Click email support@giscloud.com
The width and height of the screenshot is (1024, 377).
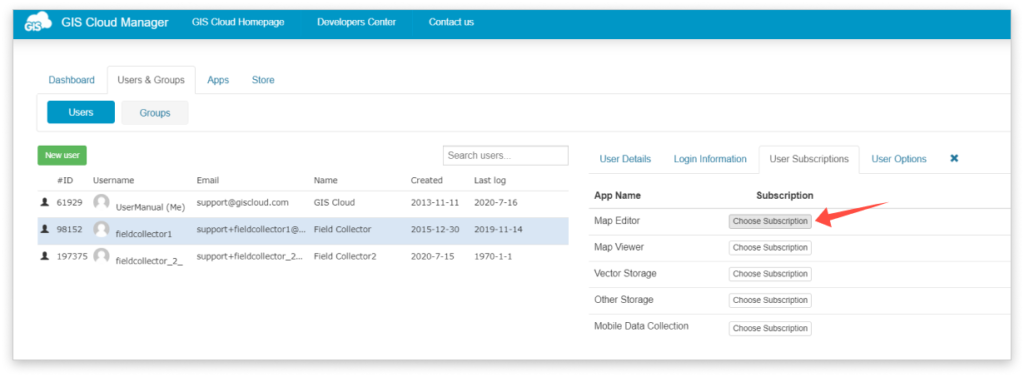[x=242, y=203]
